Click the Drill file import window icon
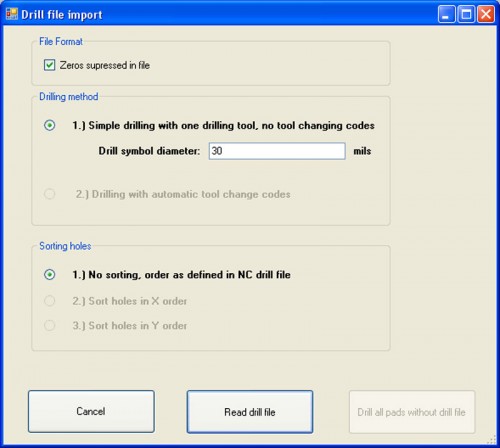 click(x=12, y=14)
